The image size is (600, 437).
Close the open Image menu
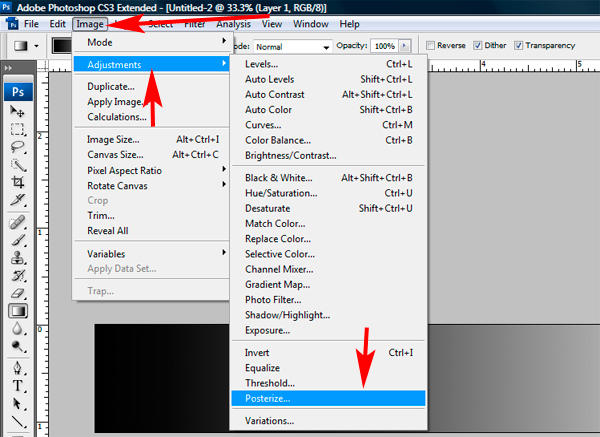coord(90,24)
